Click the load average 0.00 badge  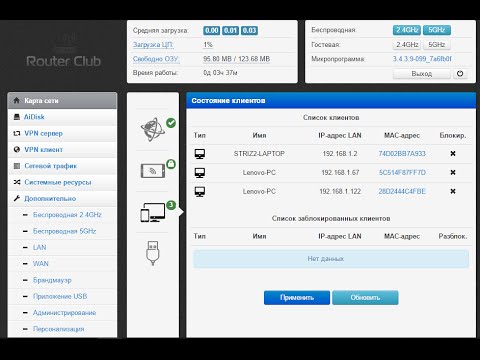(212, 31)
